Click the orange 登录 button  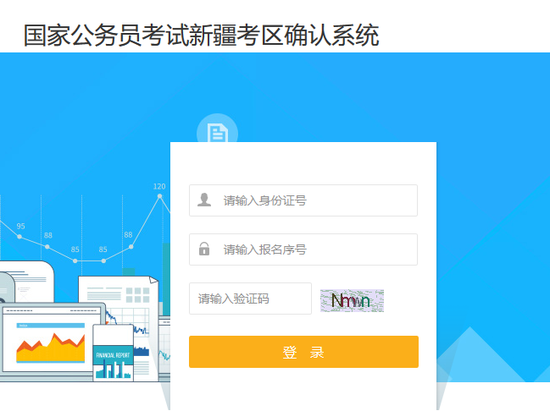pyautogui.click(x=304, y=352)
